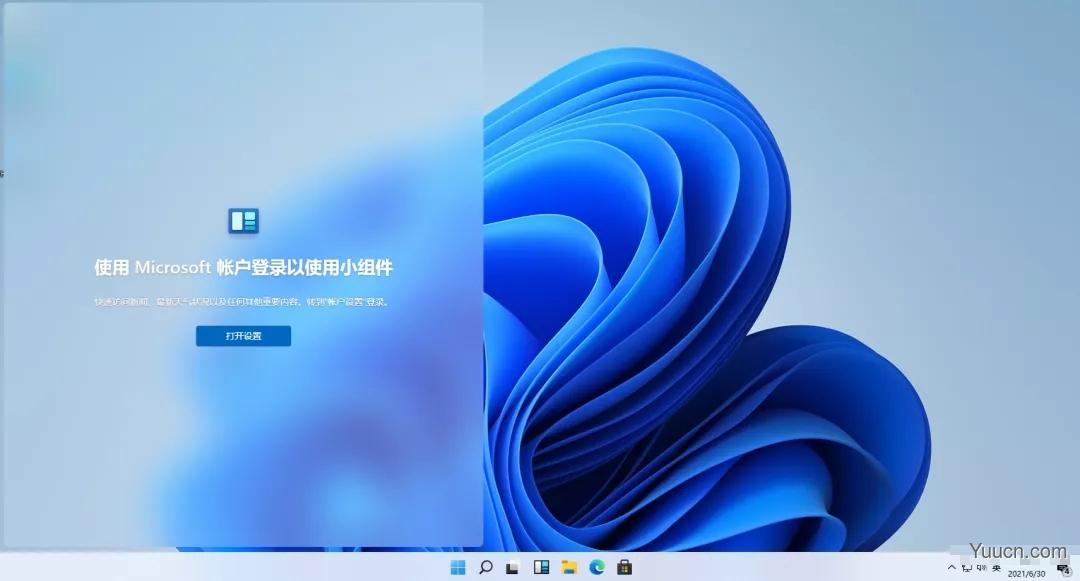Open taskbar Search
1080x581 pixels.
click(x=486, y=567)
